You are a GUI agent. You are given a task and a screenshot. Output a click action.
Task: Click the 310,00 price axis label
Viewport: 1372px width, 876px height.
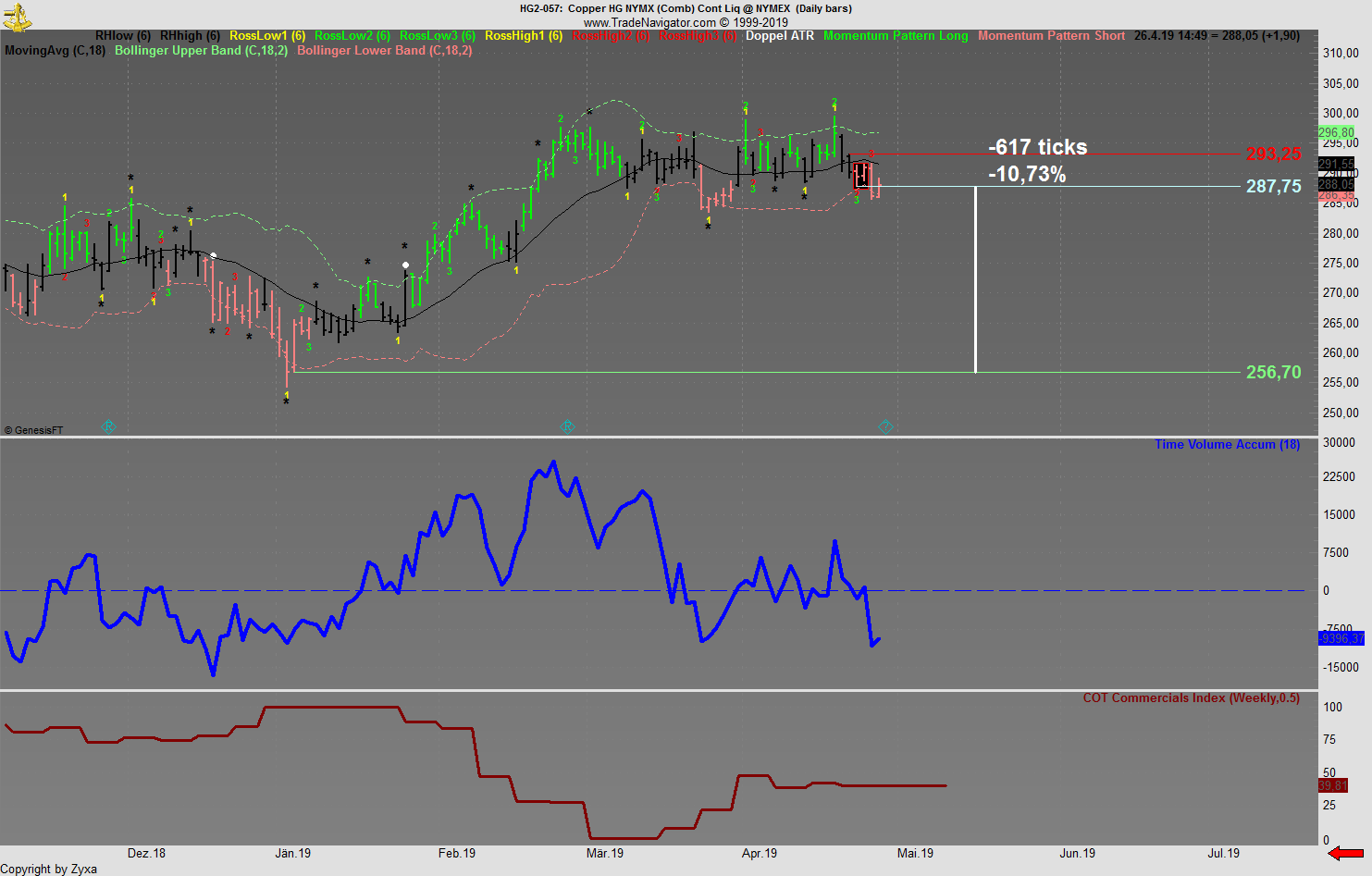click(1341, 54)
